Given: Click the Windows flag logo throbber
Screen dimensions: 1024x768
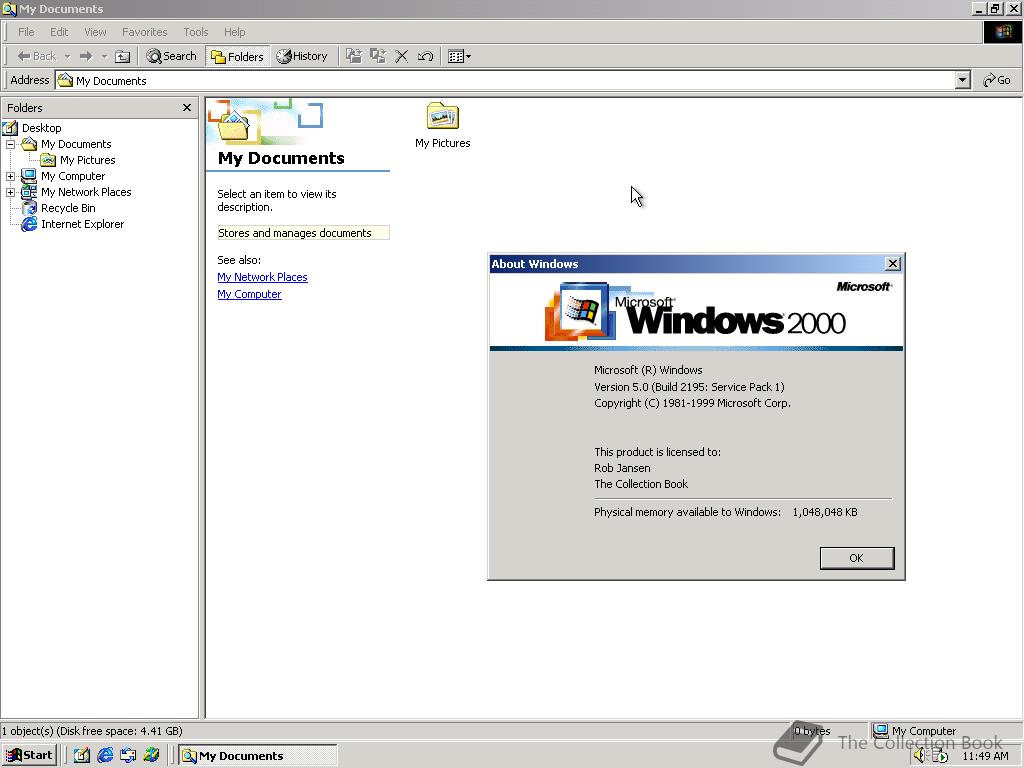Looking at the screenshot, I should click(1002, 32).
